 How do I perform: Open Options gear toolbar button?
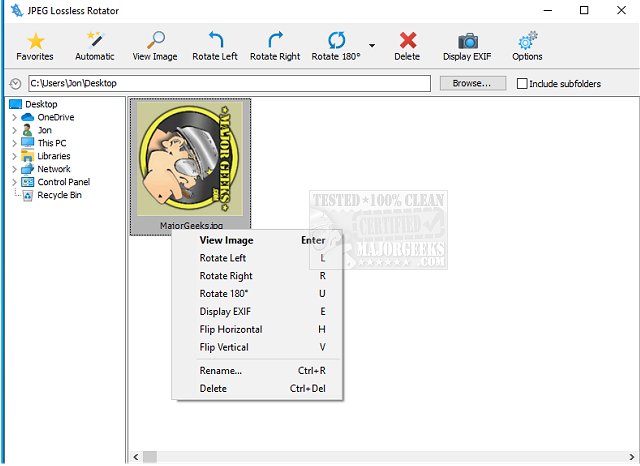(x=527, y=46)
